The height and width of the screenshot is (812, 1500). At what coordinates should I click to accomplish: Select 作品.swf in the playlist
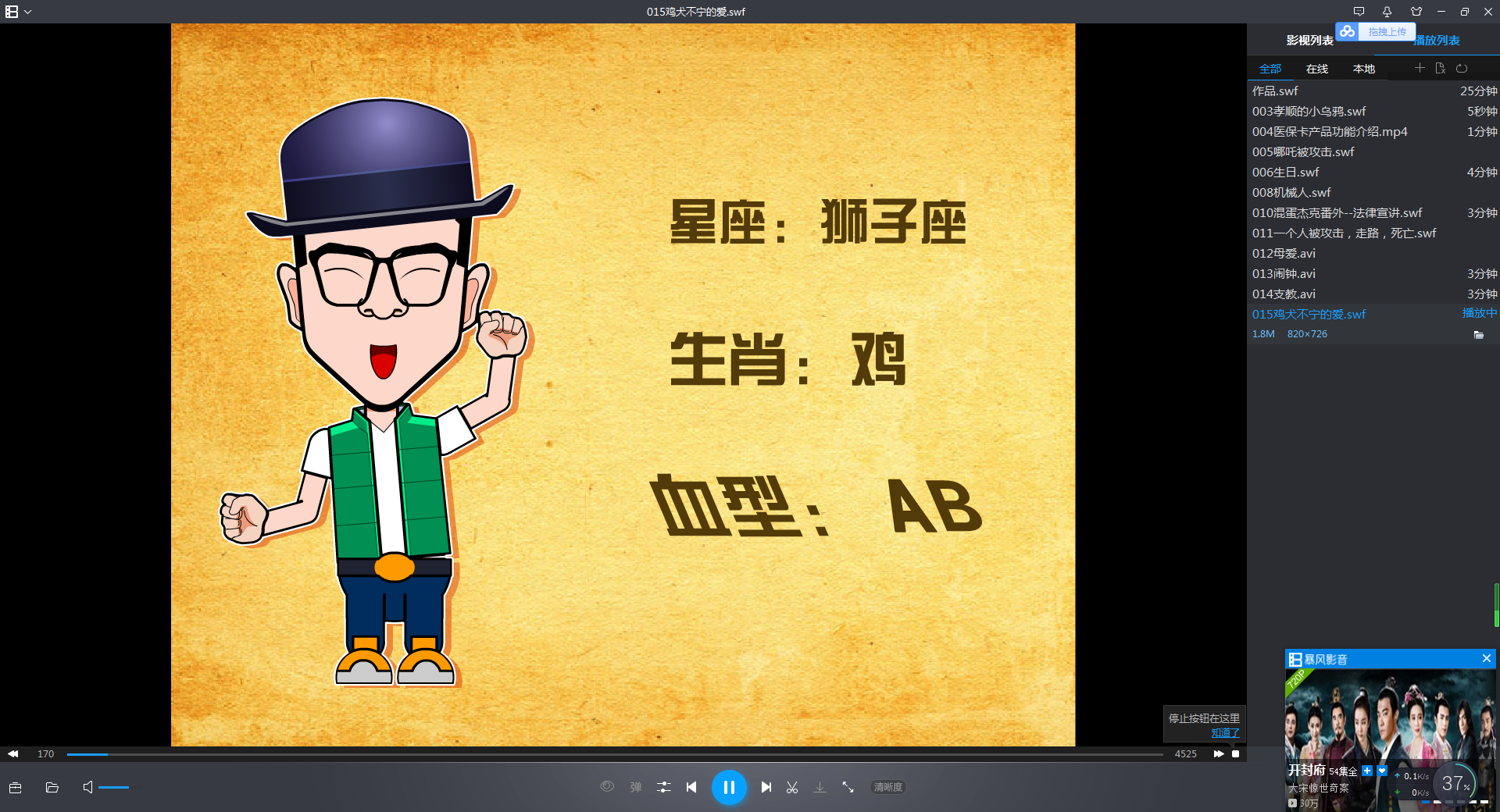(x=1373, y=91)
